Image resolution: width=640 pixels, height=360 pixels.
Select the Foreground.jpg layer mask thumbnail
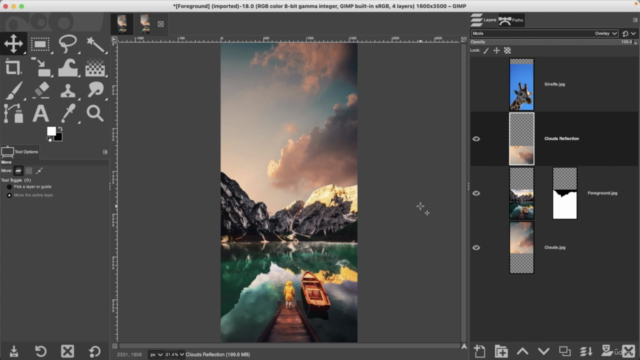tap(565, 193)
